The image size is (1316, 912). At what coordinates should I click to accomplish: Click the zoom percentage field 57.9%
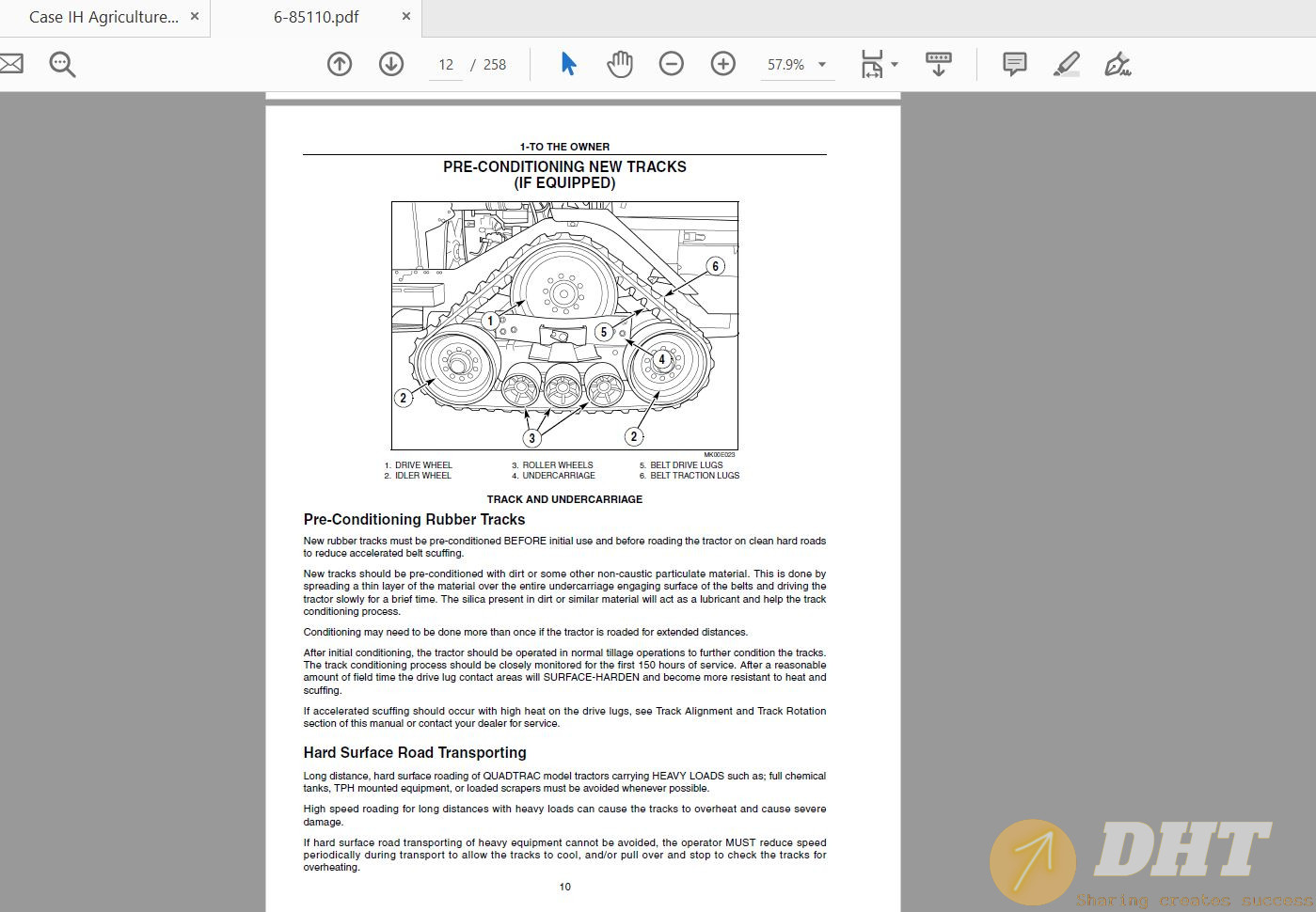coord(785,65)
